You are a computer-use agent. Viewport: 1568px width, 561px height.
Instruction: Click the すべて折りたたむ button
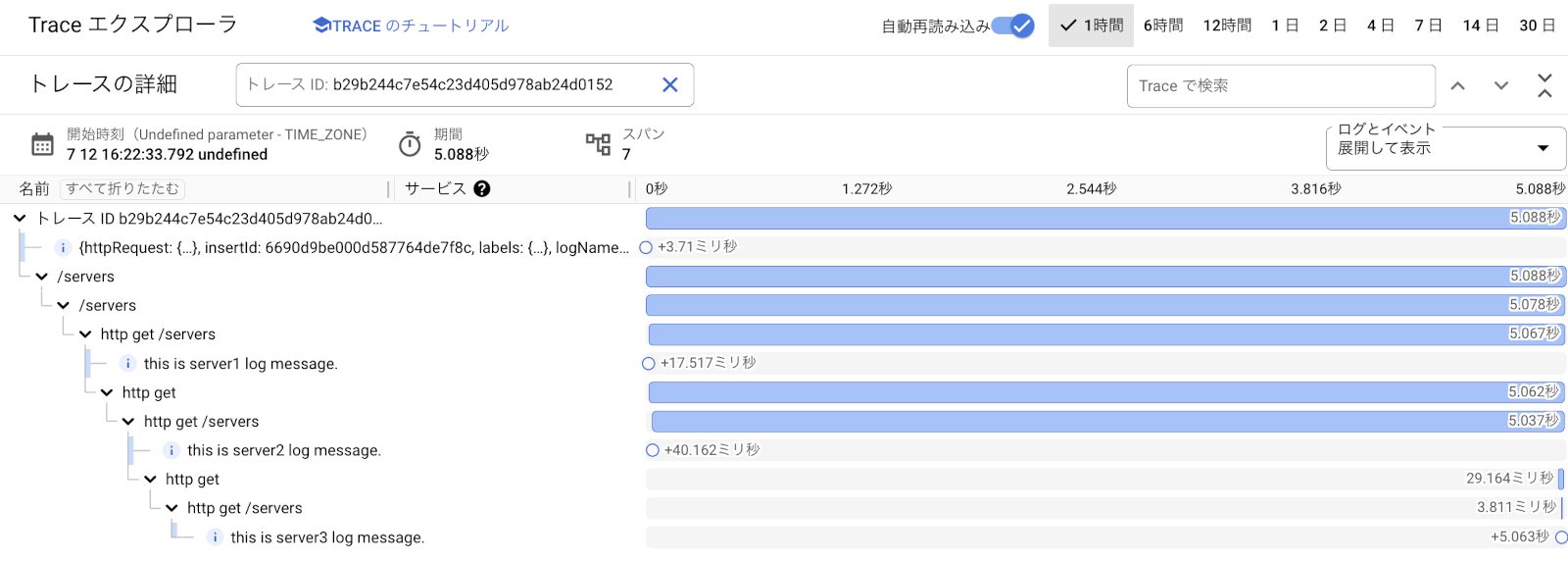pos(122,189)
